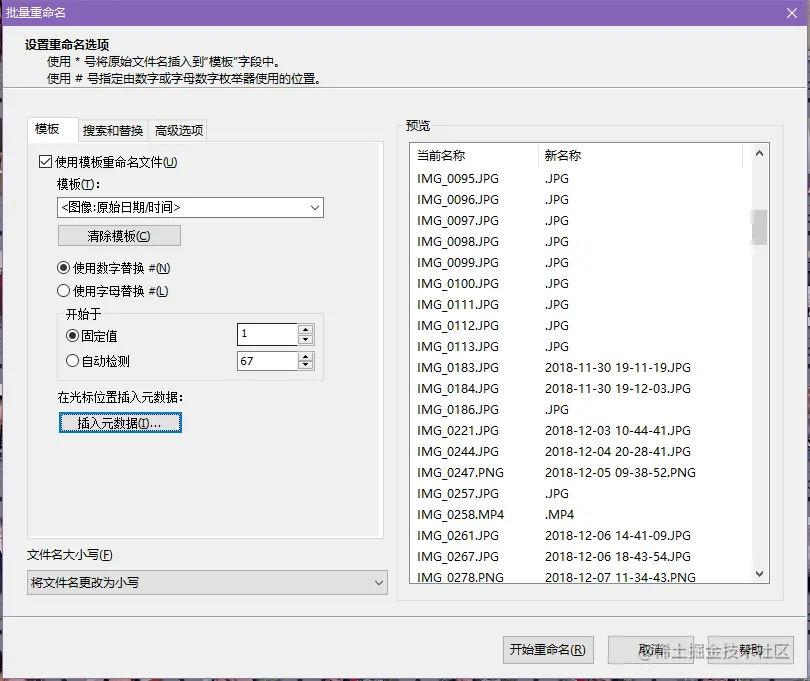Click new name 2018-12-06 14-41-09.JPG
This screenshot has width=810, height=681.
pos(618,536)
